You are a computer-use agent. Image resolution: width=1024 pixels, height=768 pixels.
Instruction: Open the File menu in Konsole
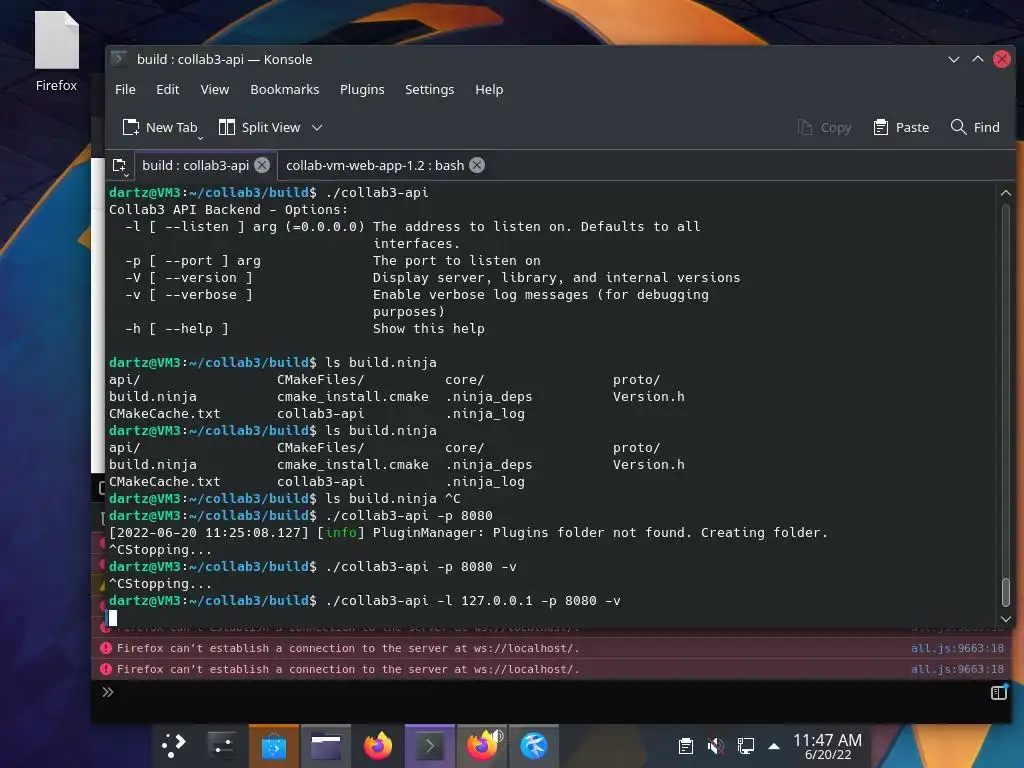125,89
